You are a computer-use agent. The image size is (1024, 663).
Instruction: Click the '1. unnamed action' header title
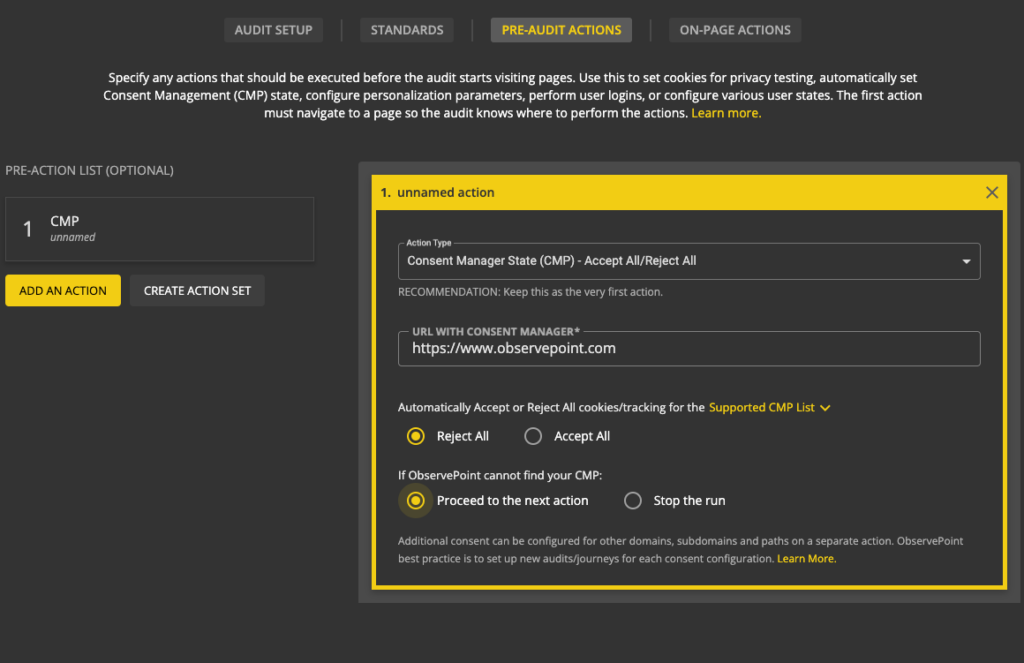pos(445,192)
